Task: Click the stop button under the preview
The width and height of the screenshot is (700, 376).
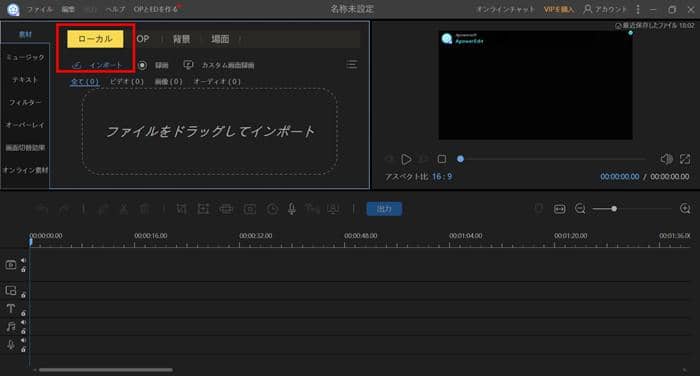Action: [442, 159]
